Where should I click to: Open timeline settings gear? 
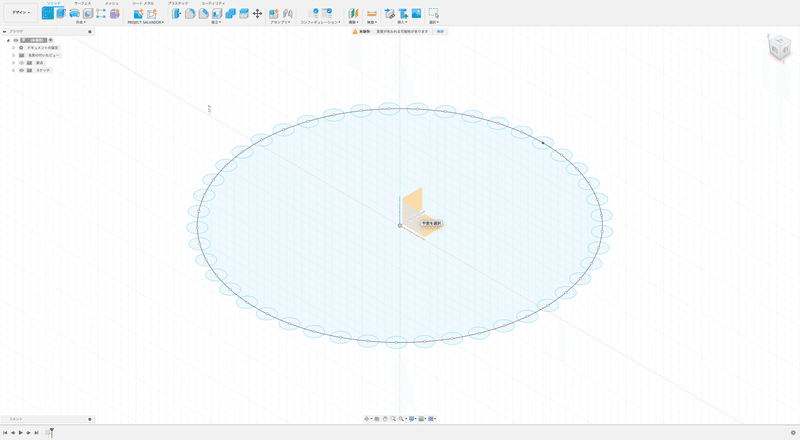pyautogui.click(x=793, y=433)
